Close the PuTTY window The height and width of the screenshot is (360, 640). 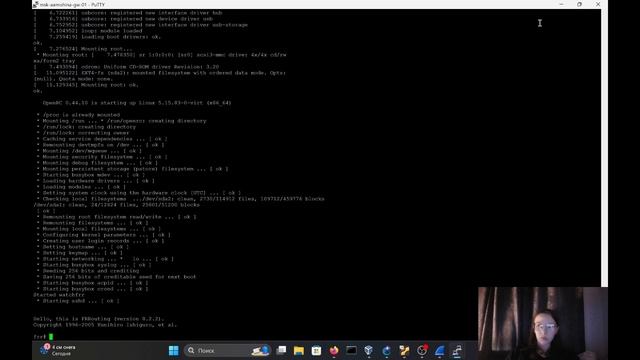click(598, 4)
